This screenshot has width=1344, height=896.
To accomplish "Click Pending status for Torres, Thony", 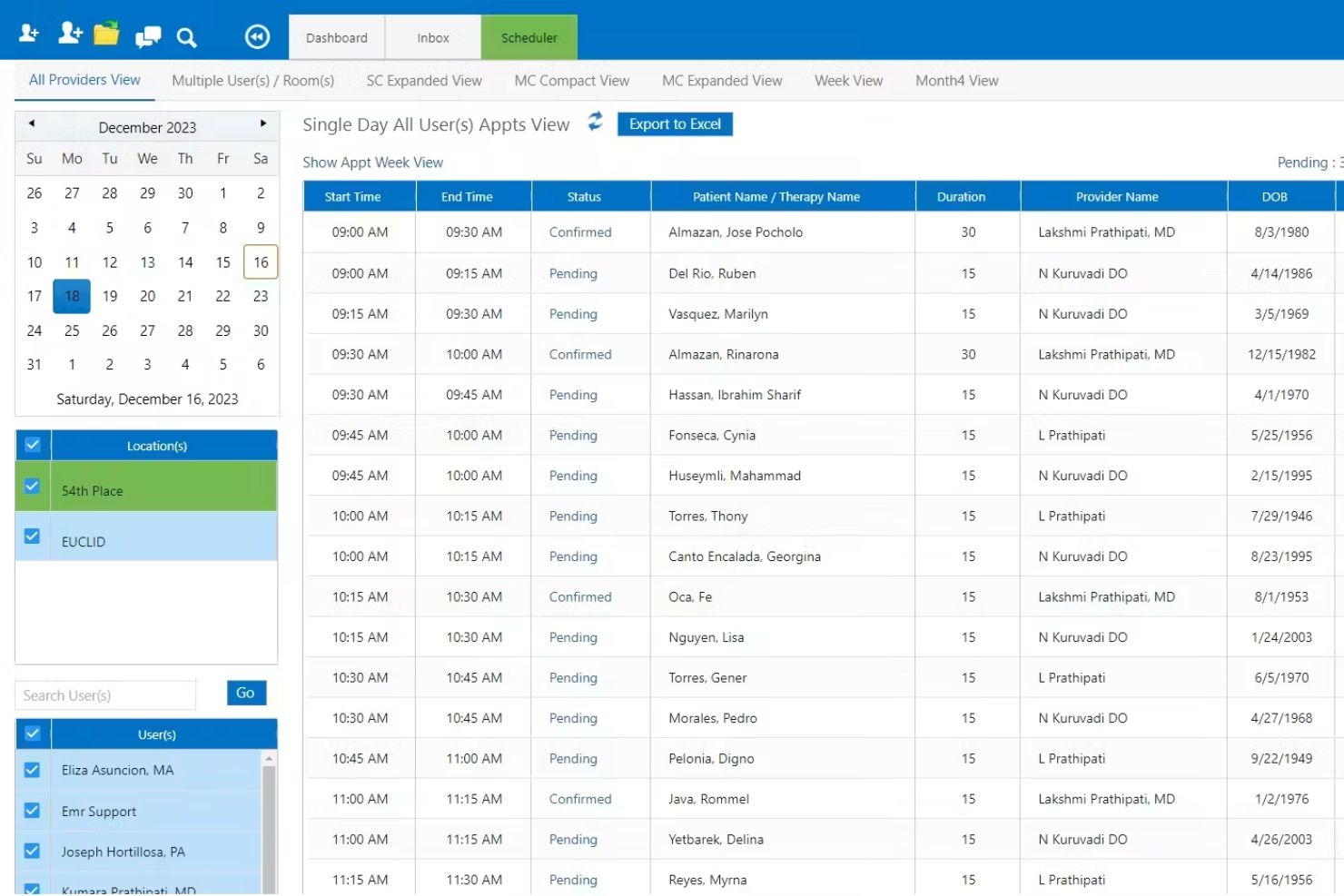I will coord(573,517).
